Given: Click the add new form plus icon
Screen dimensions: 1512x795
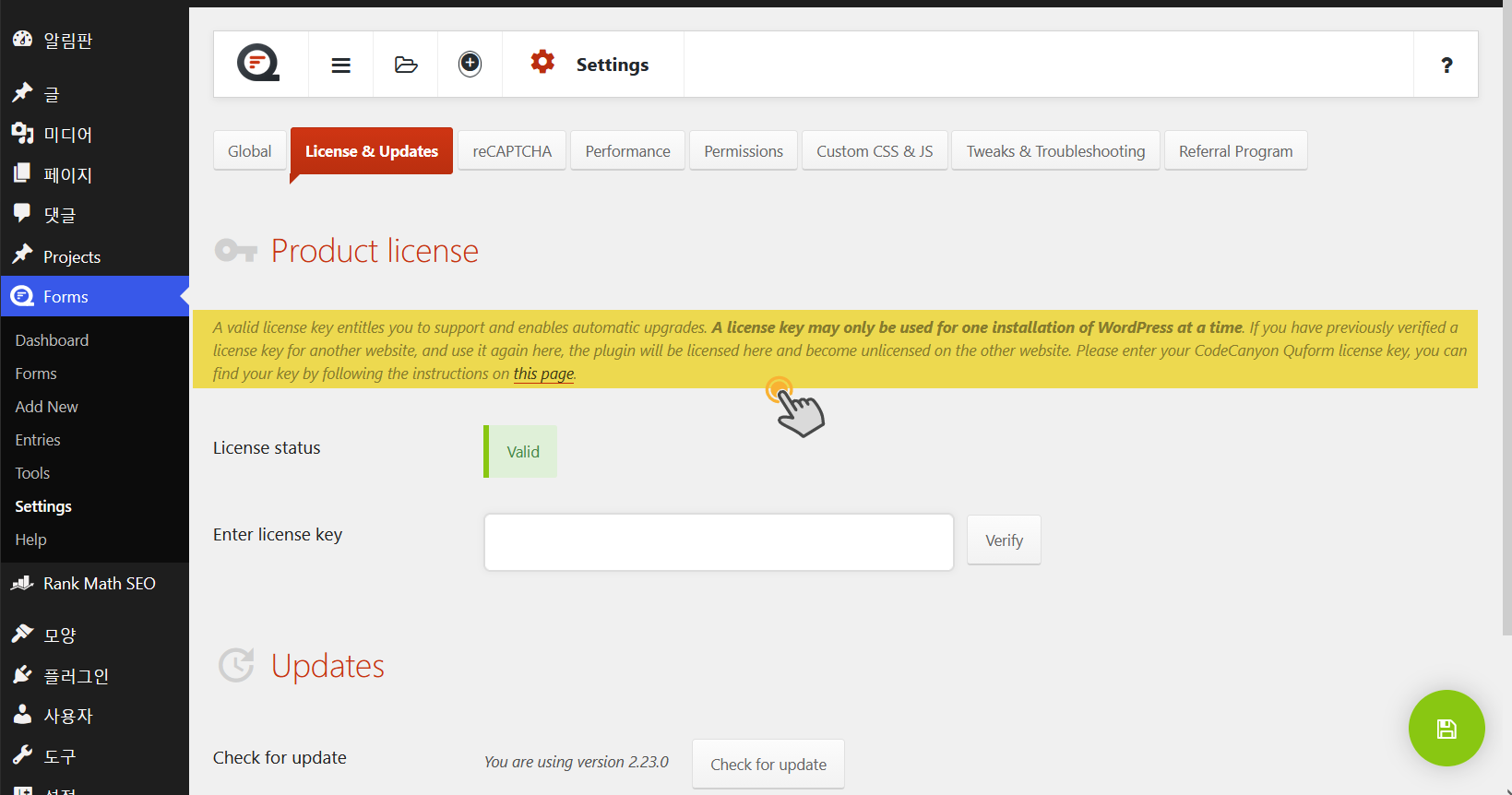Looking at the screenshot, I should (x=470, y=64).
